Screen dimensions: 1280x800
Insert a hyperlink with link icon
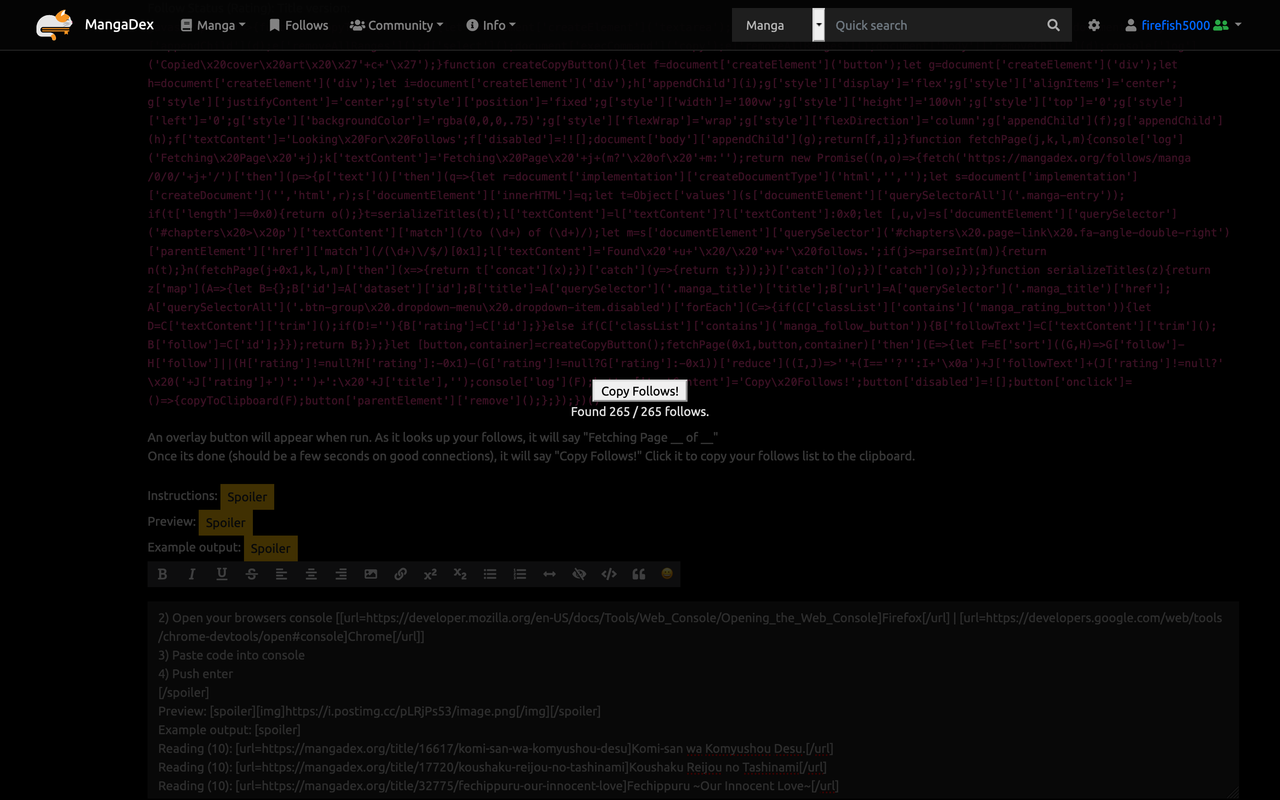point(400,574)
